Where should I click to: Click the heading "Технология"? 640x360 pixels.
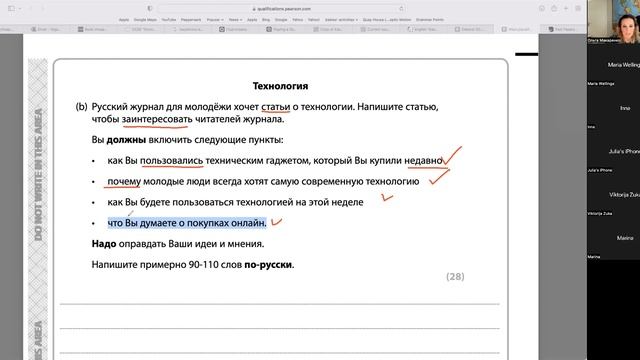click(x=280, y=86)
